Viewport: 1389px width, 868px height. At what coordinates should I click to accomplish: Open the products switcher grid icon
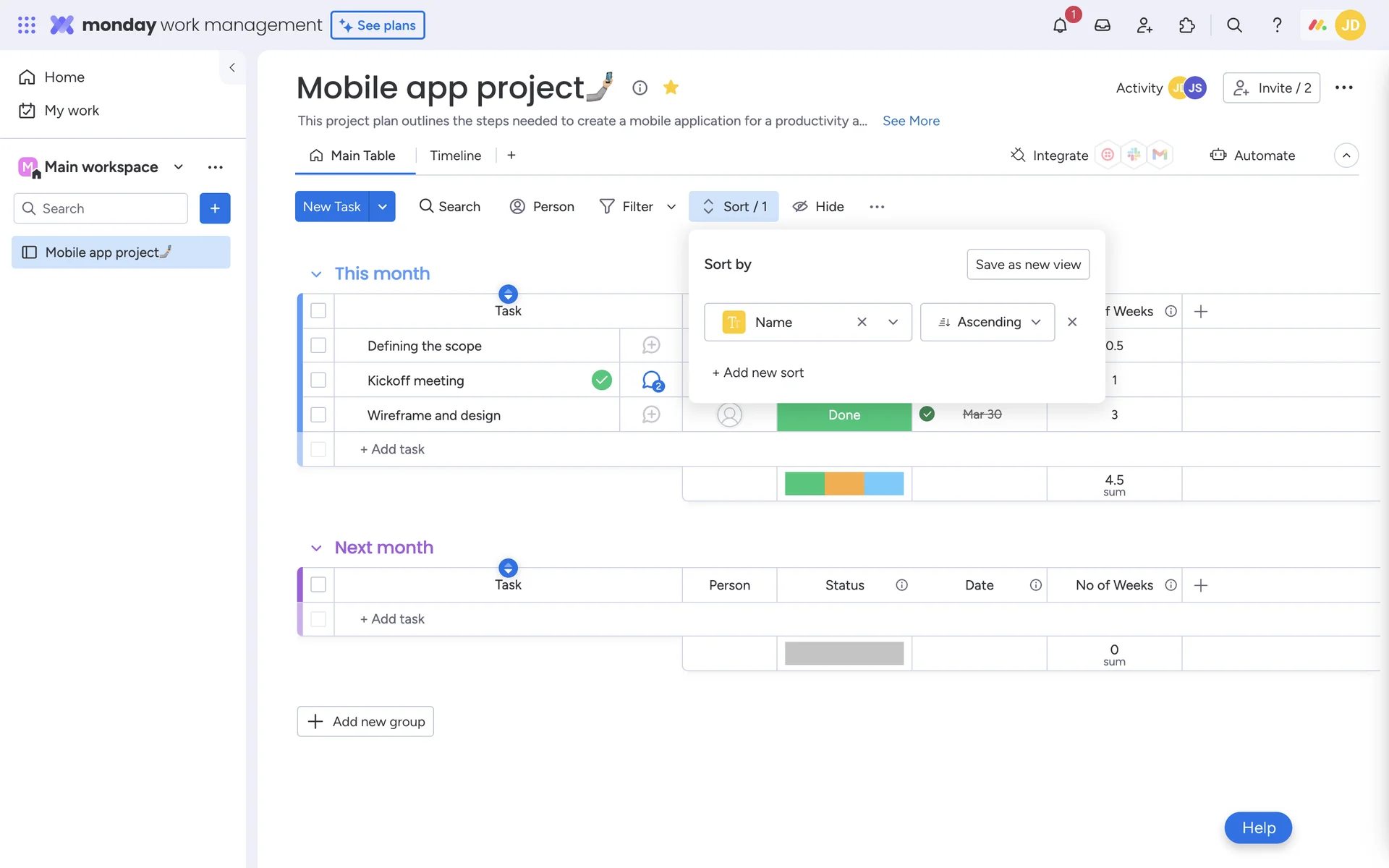pyautogui.click(x=27, y=25)
